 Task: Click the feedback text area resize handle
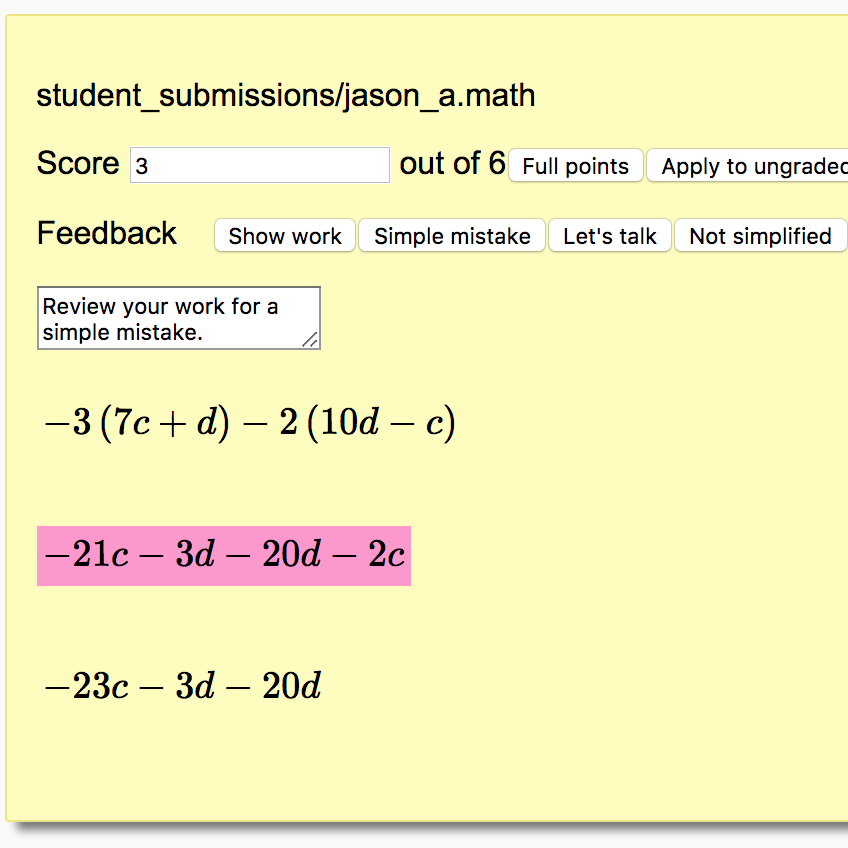[x=310, y=340]
